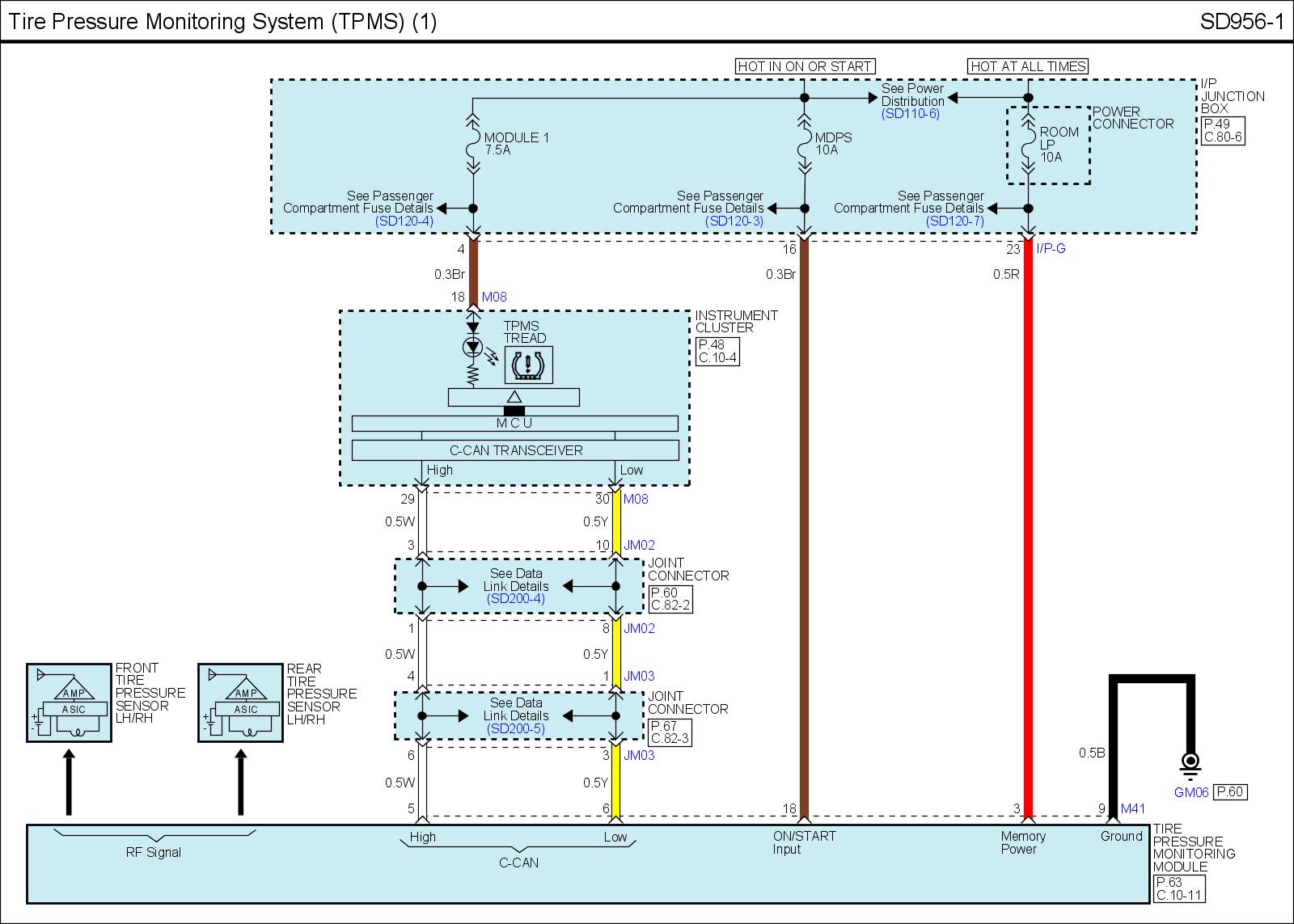Click M08 connector label at pin 18
Viewport: 1294px width, 924px height.
click(494, 297)
